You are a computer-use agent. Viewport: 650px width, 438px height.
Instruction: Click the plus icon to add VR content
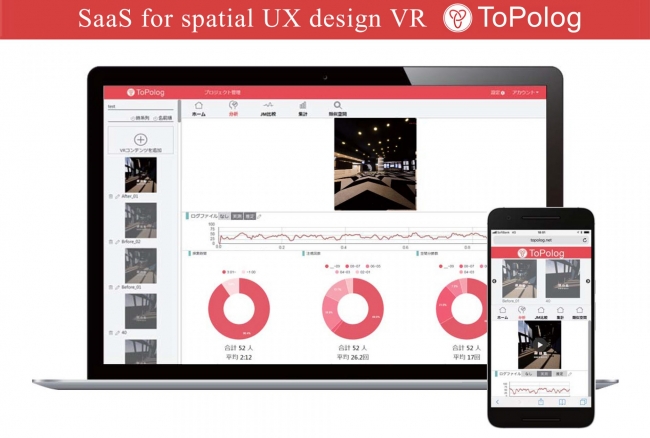141,140
